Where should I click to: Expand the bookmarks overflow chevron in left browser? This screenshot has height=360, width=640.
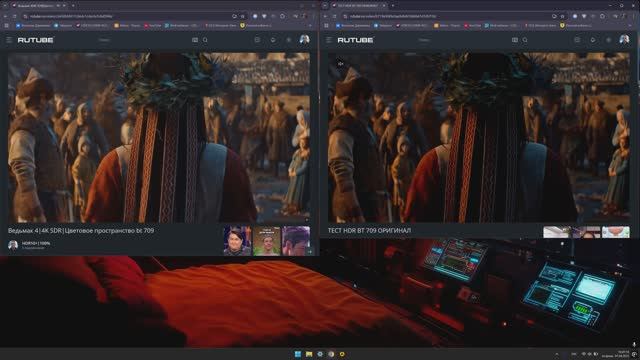(x=311, y=25)
